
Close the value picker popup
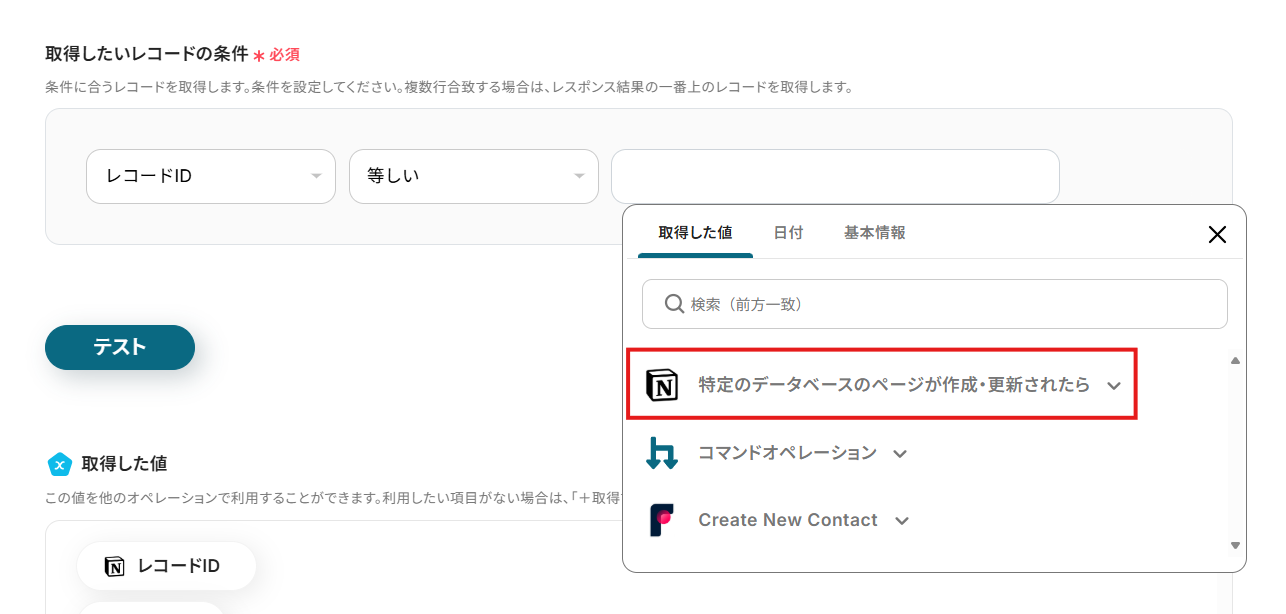[1217, 234]
